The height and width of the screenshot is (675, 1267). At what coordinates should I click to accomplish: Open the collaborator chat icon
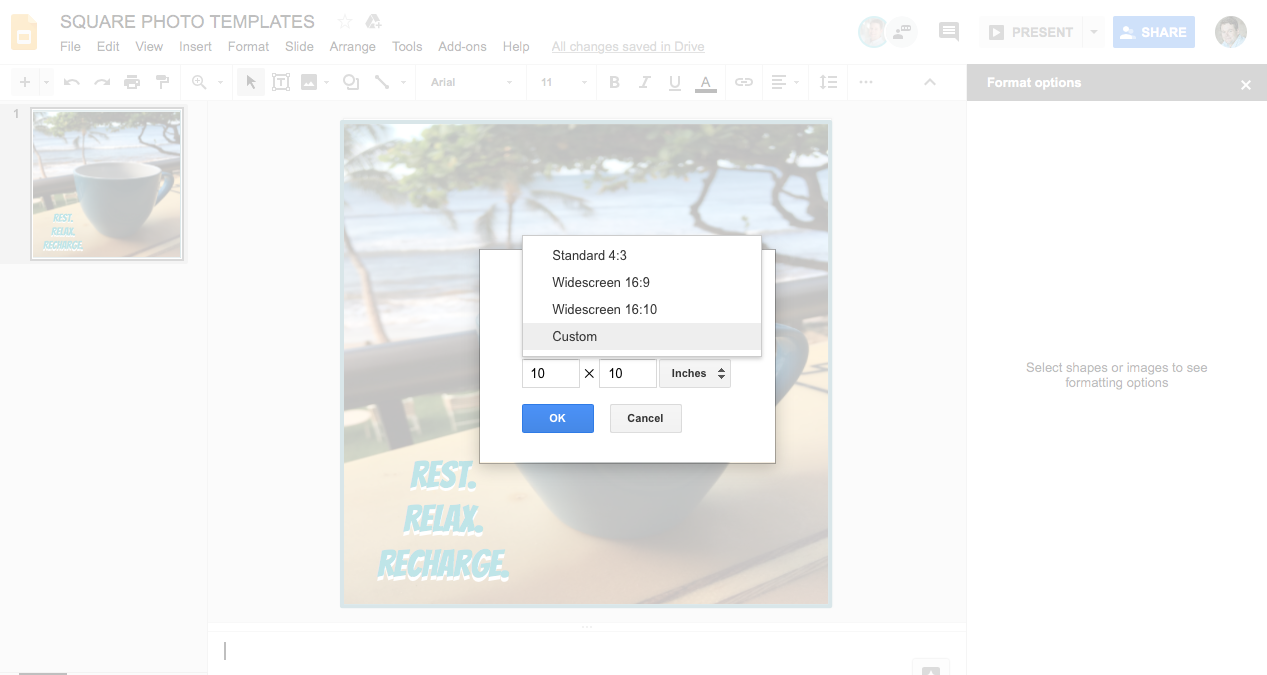[x=903, y=32]
